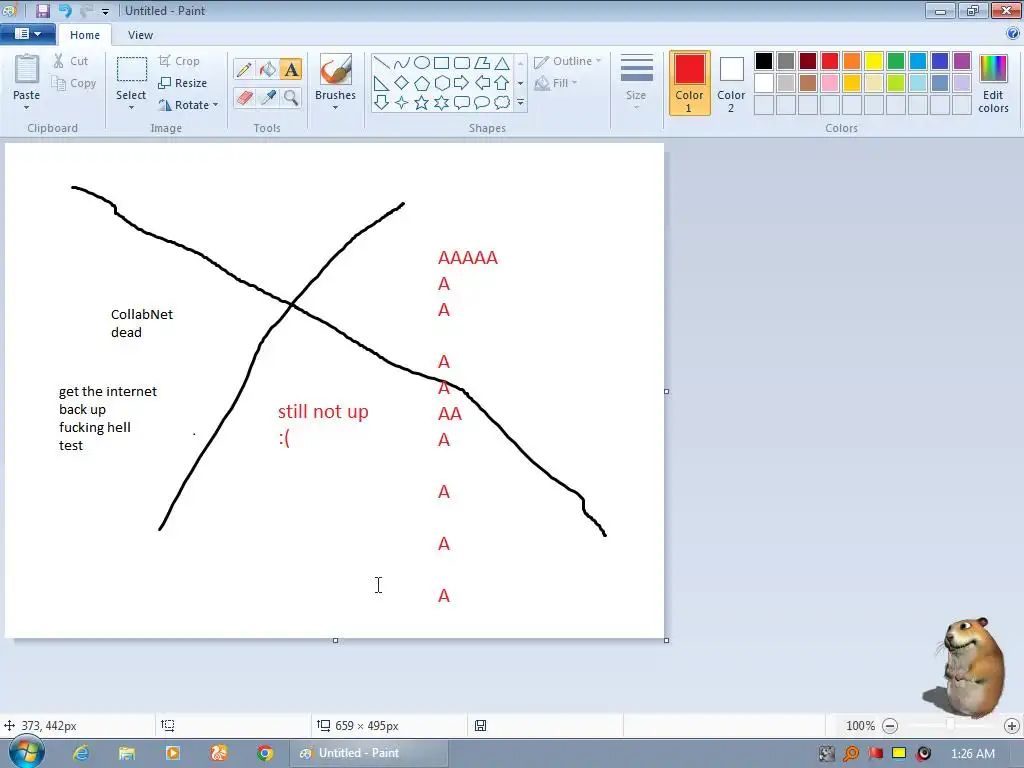This screenshot has height=768, width=1024.
Task: Activate Color 1 selector
Action: tap(690, 83)
